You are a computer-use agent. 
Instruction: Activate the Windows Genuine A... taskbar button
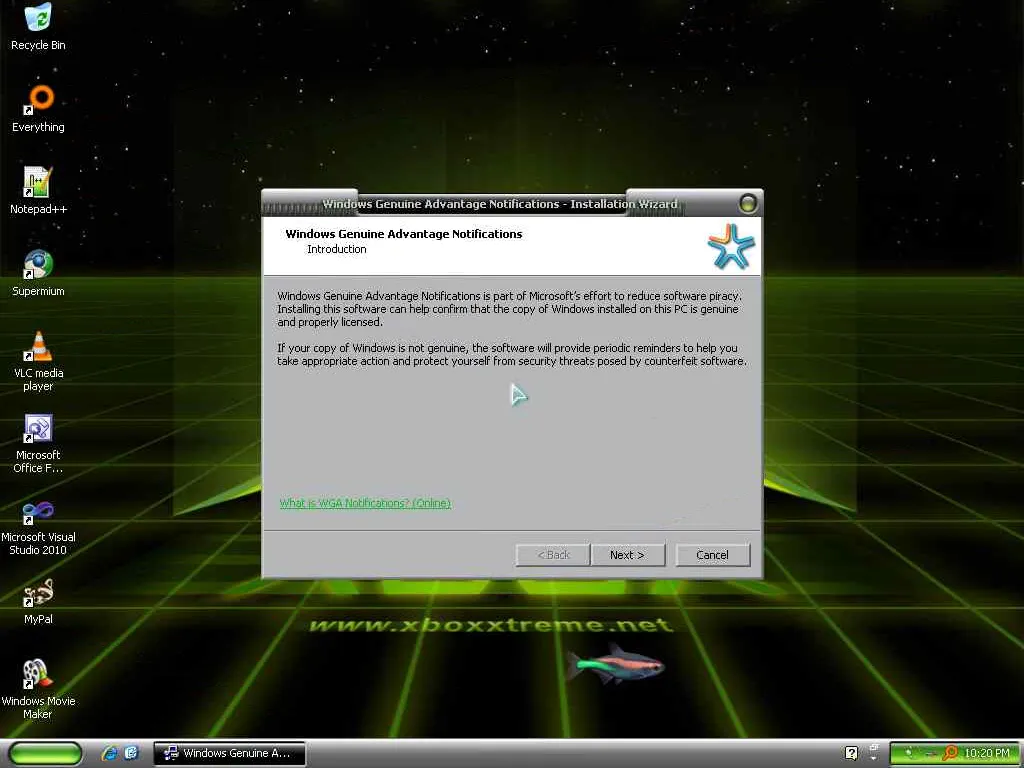point(229,753)
